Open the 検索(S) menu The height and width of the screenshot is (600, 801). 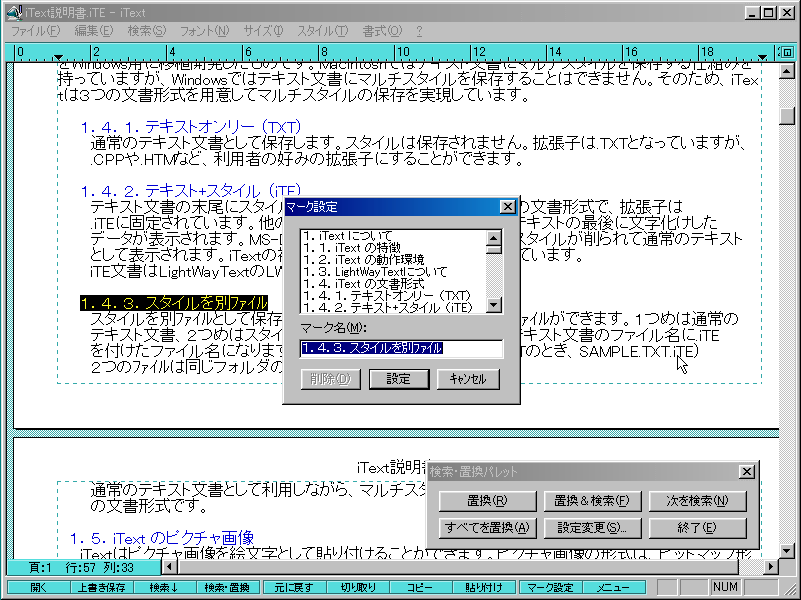[x=147, y=31]
